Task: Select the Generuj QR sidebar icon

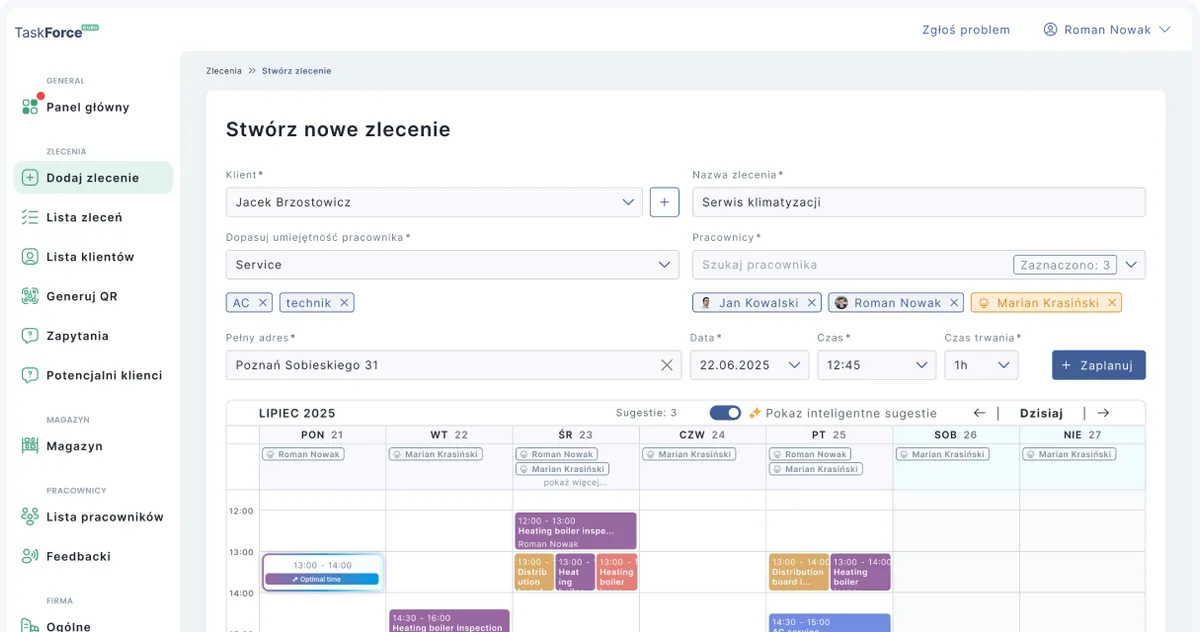Action: 30,296
